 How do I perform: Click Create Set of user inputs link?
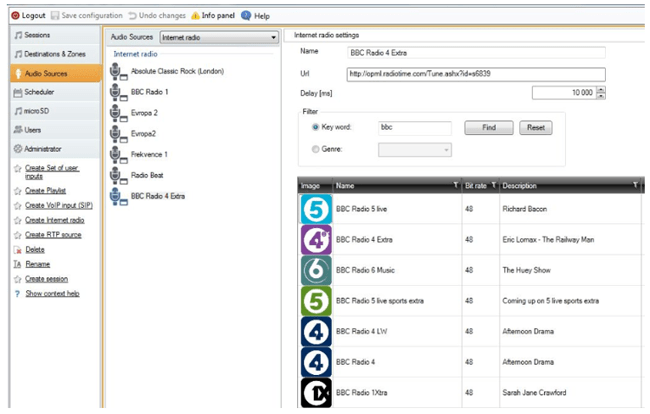tap(52, 172)
